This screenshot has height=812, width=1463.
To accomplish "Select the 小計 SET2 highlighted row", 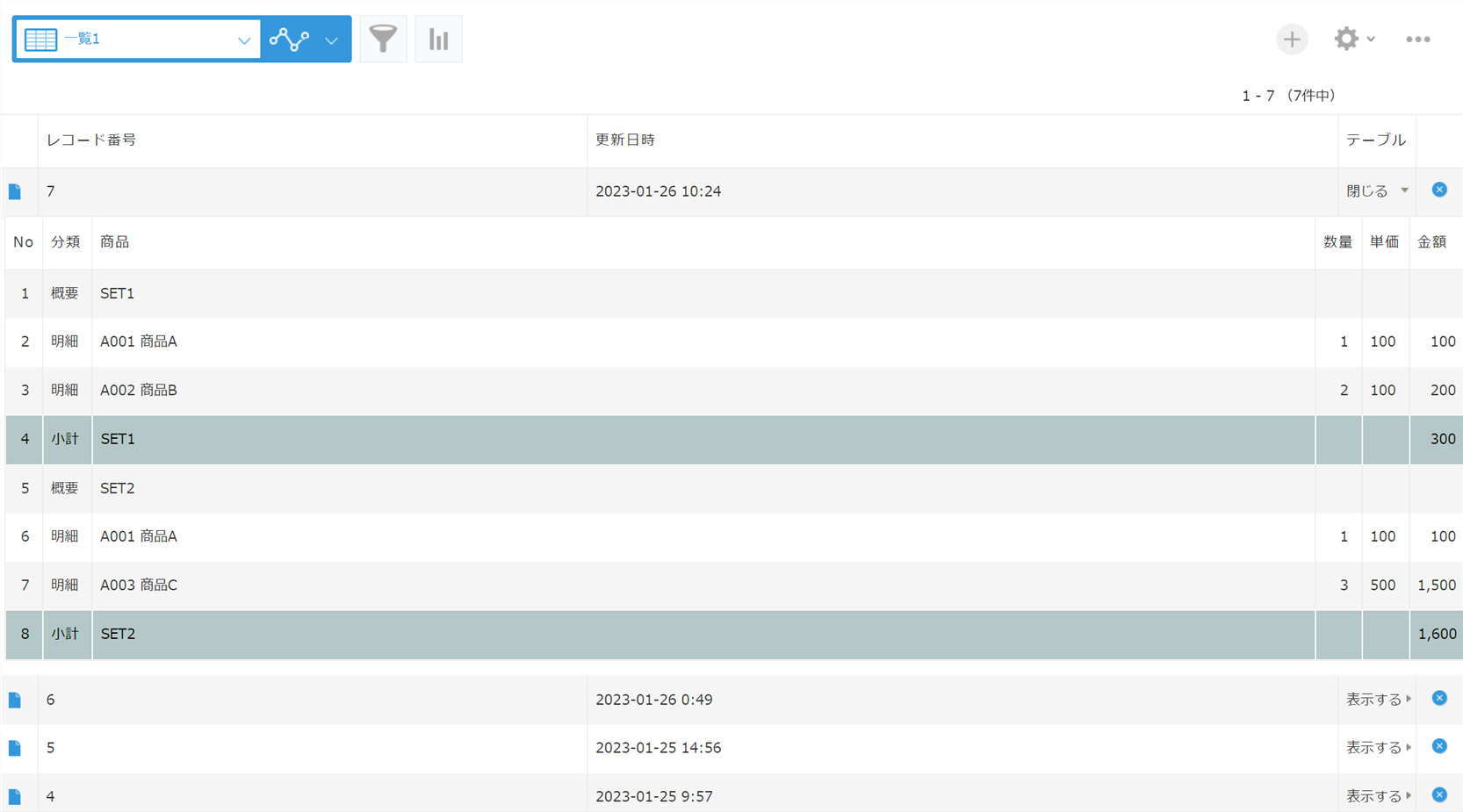I will [734, 635].
